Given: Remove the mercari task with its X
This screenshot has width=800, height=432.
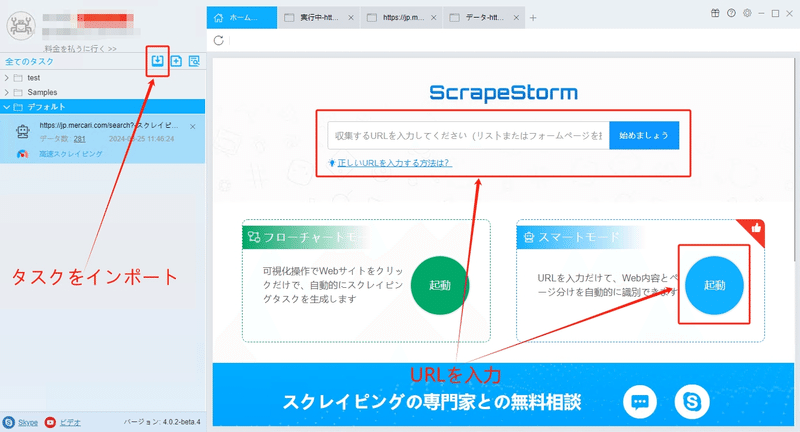Looking at the screenshot, I should tap(192, 126).
